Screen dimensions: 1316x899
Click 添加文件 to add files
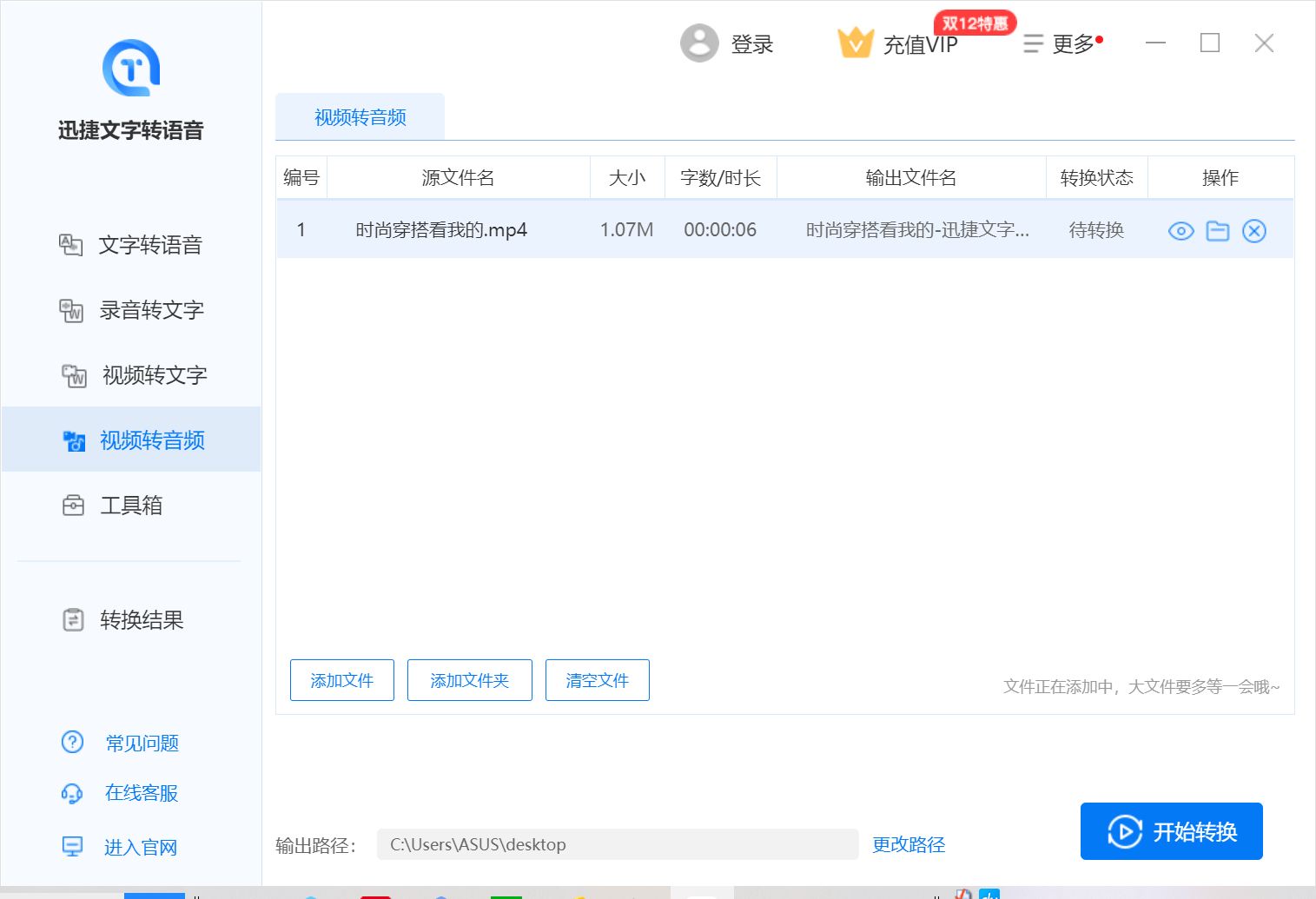pos(341,680)
